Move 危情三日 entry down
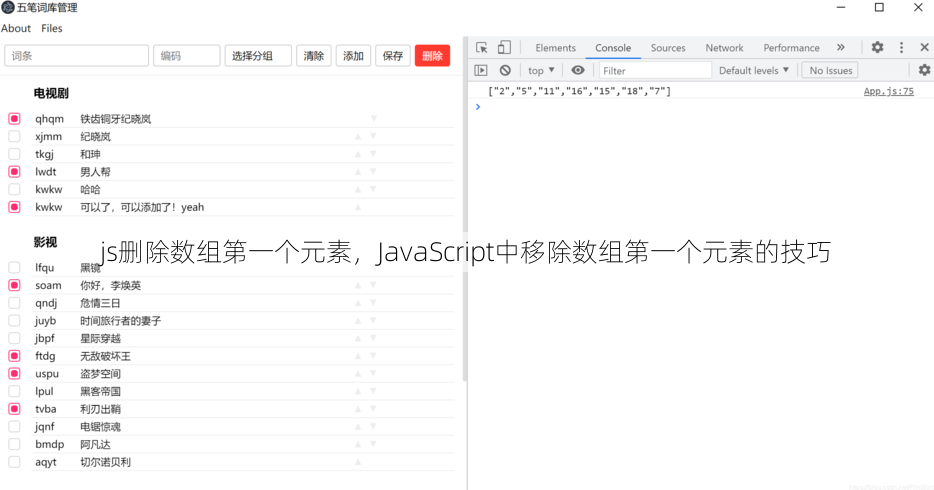The image size is (934, 490). [x=373, y=303]
